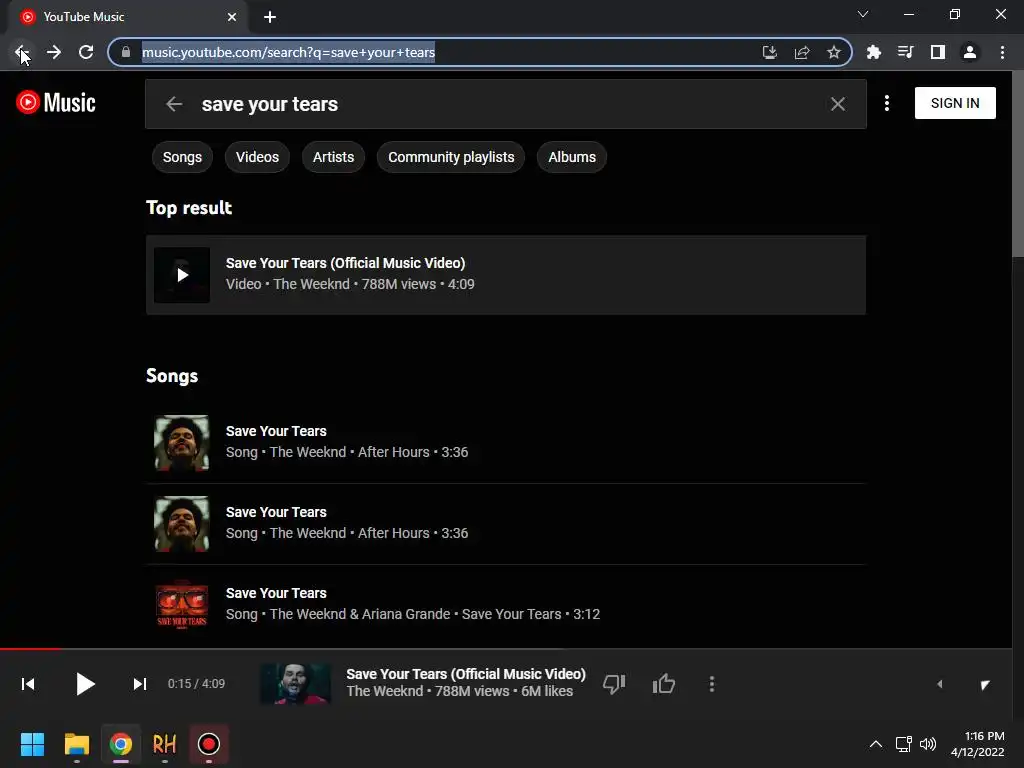Click the Ariana Grande remix album art
This screenshot has height=768, width=1024.
tap(182, 604)
